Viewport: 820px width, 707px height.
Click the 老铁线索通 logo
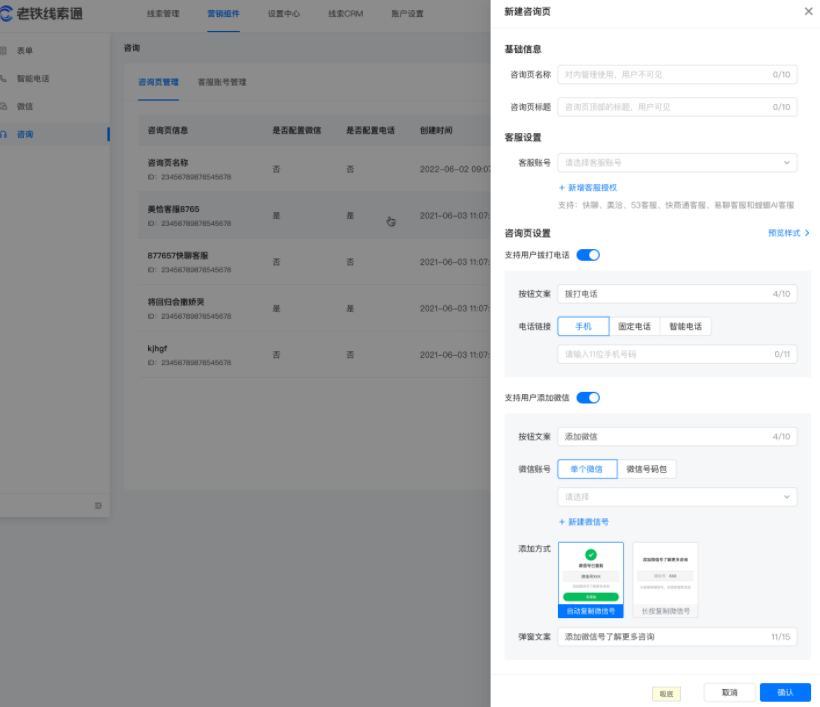[x=40, y=13]
